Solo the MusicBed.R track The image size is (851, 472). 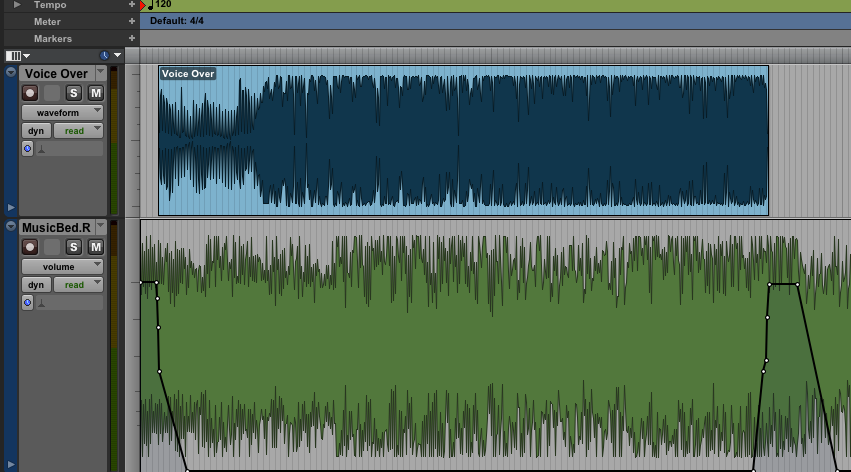pyautogui.click(x=74, y=247)
